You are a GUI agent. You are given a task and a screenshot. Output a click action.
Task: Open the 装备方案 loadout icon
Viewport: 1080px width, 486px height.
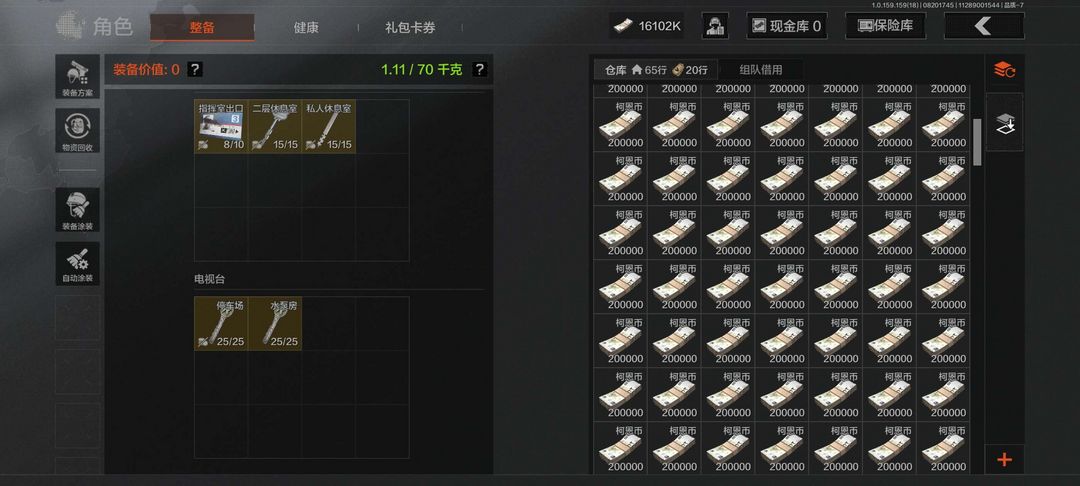[77, 76]
